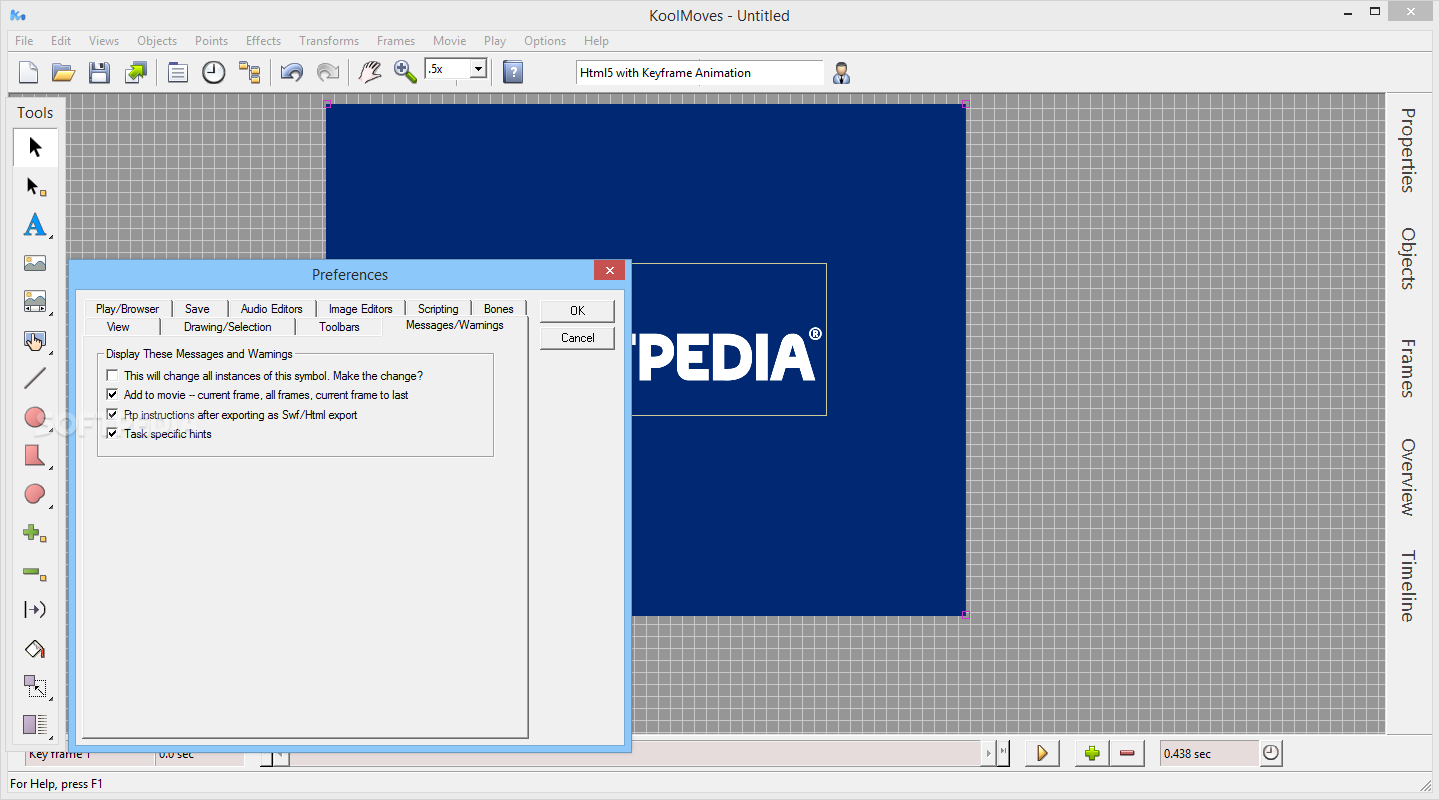The height and width of the screenshot is (800, 1440).
Task: Click the grayed redo arrow icon
Action: tap(327, 72)
